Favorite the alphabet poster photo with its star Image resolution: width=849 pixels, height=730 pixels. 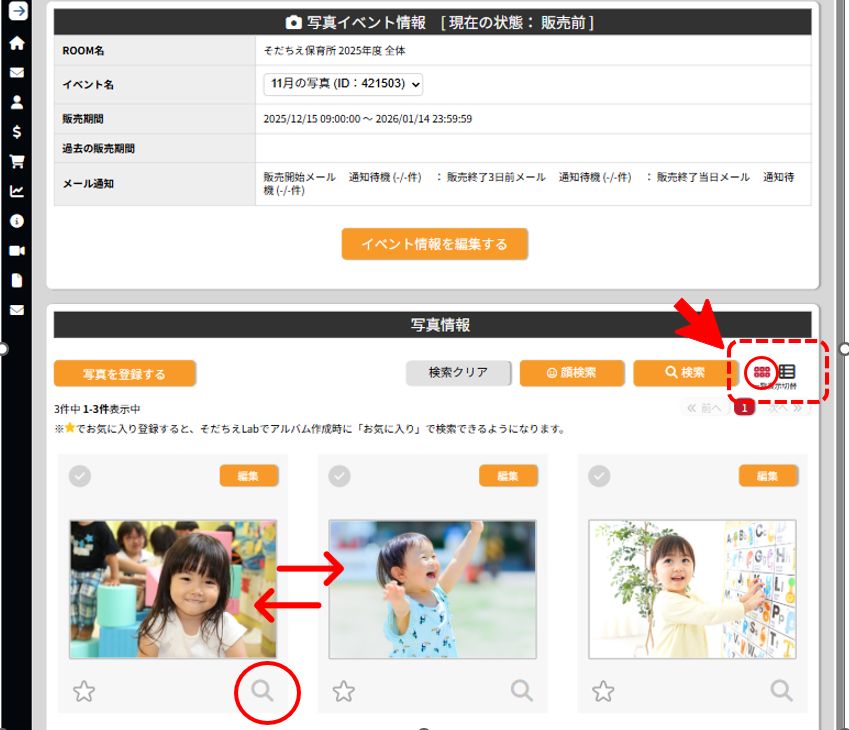click(603, 690)
